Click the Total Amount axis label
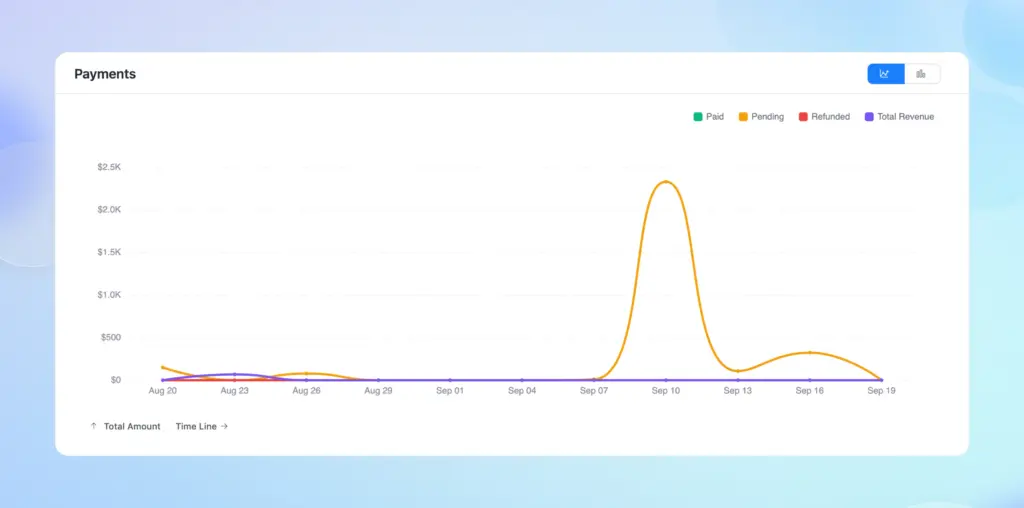This screenshot has width=1024, height=508. point(132,426)
